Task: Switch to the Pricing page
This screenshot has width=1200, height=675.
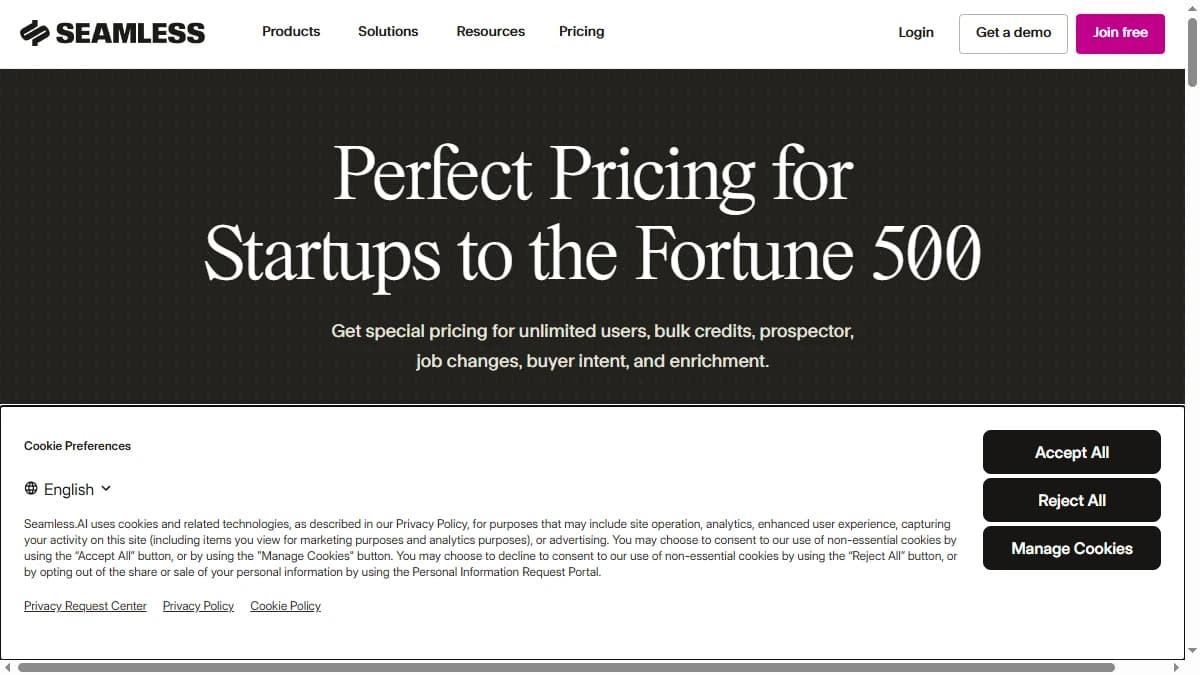Action: [581, 31]
